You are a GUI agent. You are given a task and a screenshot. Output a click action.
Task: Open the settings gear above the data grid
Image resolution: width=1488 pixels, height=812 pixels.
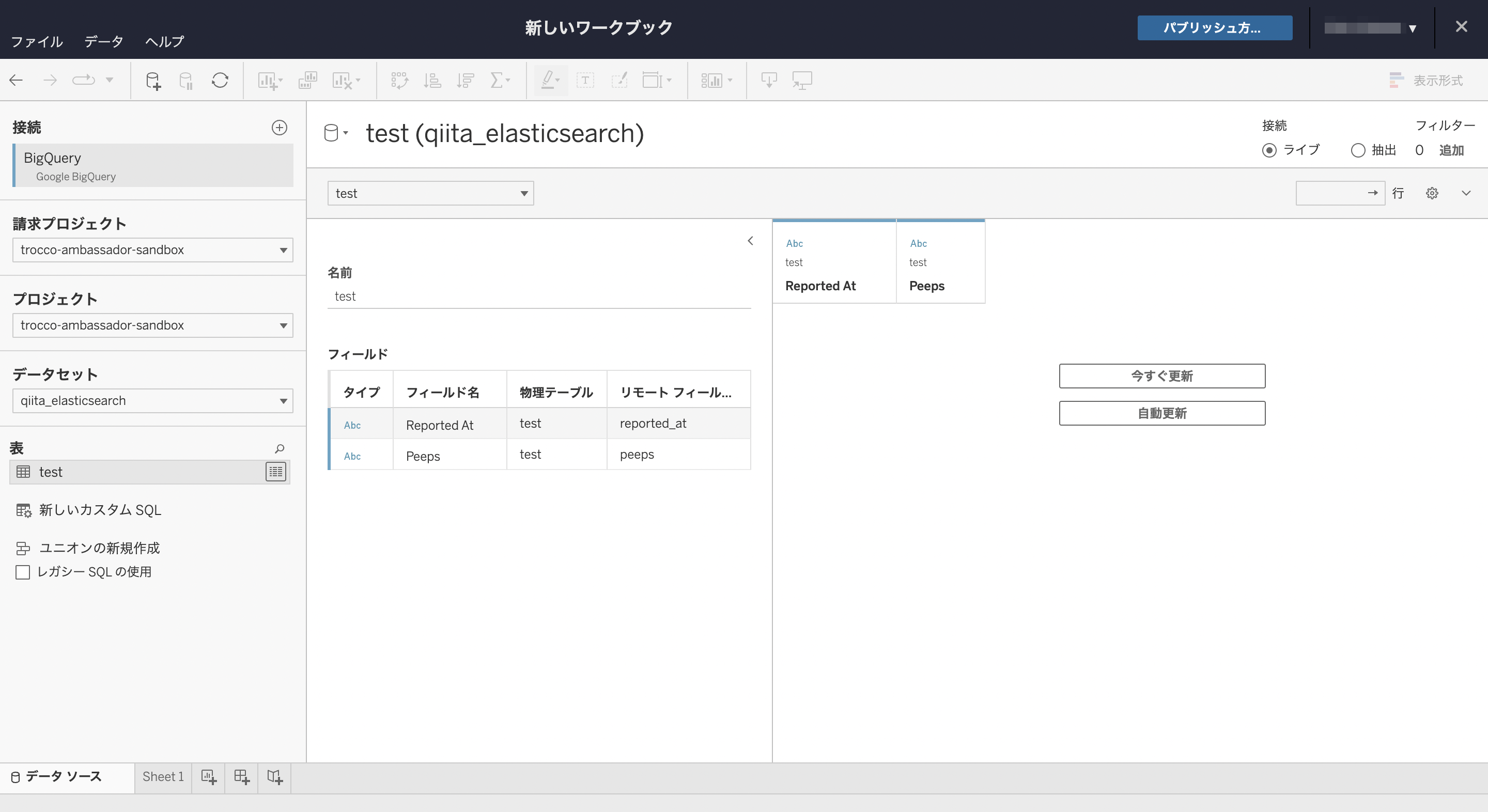coord(1432,193)
